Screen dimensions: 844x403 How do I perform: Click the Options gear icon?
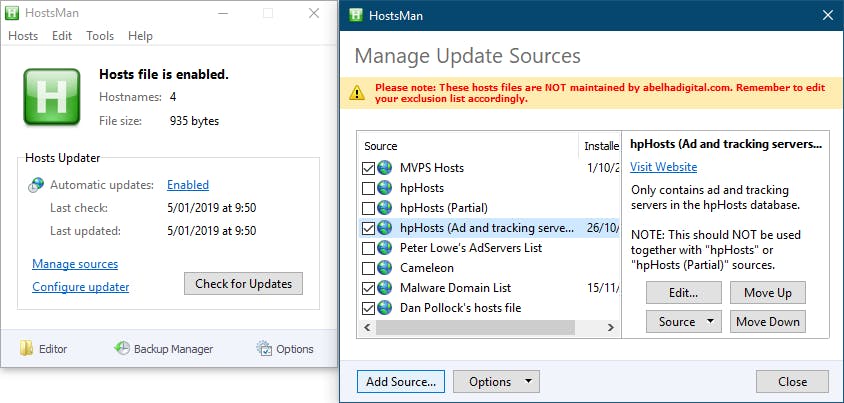tap(264, 349)
